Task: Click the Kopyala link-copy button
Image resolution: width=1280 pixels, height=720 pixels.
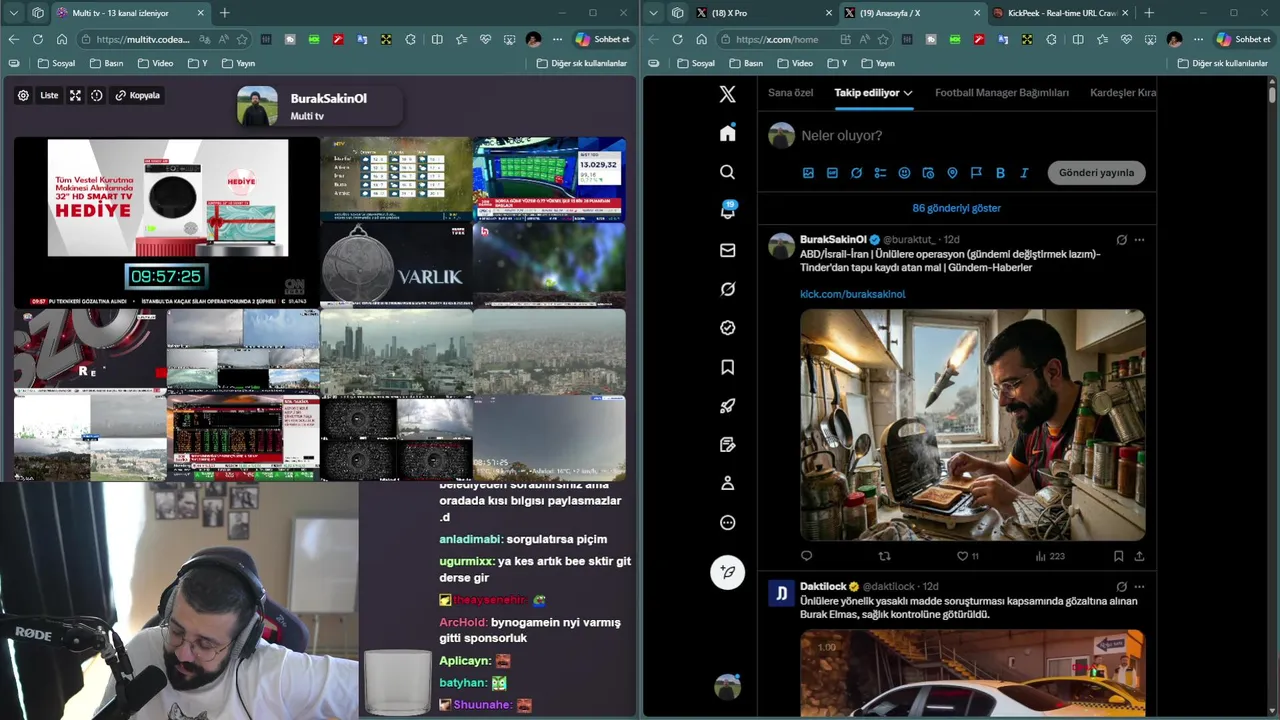Action: 138,95
